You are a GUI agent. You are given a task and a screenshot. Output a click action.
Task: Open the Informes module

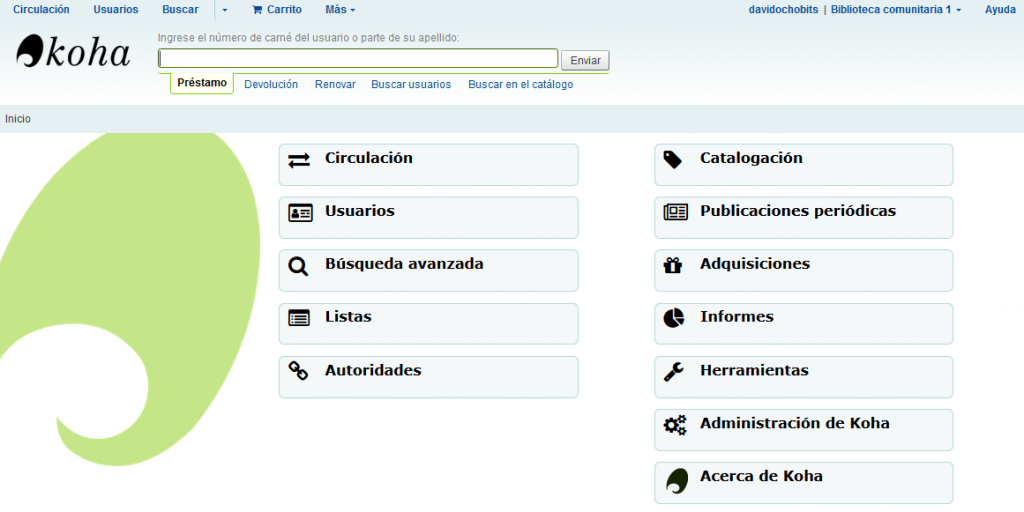(x=804, y=323)
